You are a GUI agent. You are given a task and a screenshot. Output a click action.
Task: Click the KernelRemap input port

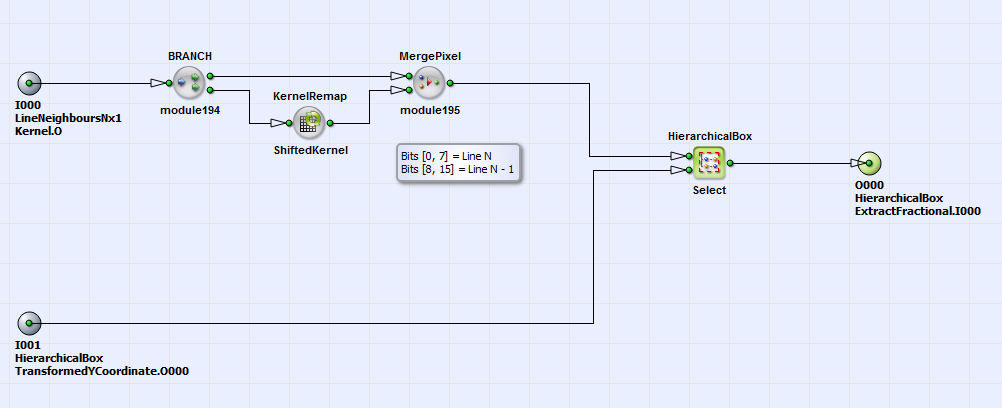289,123
